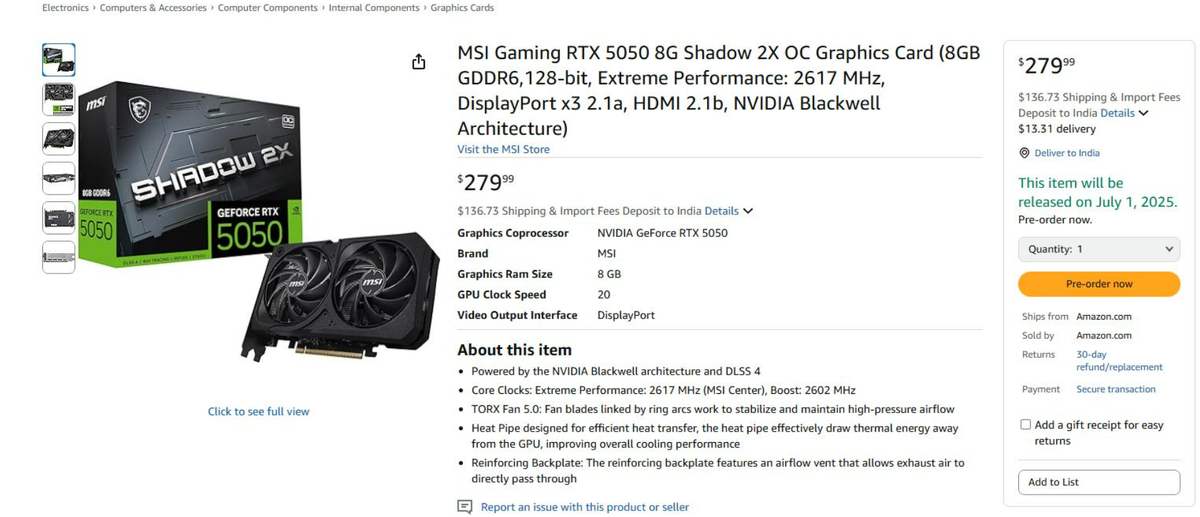This screenshot has height=517, width=1200.
Task: Enable the gift receipt checkbox
Action: 1025,425
